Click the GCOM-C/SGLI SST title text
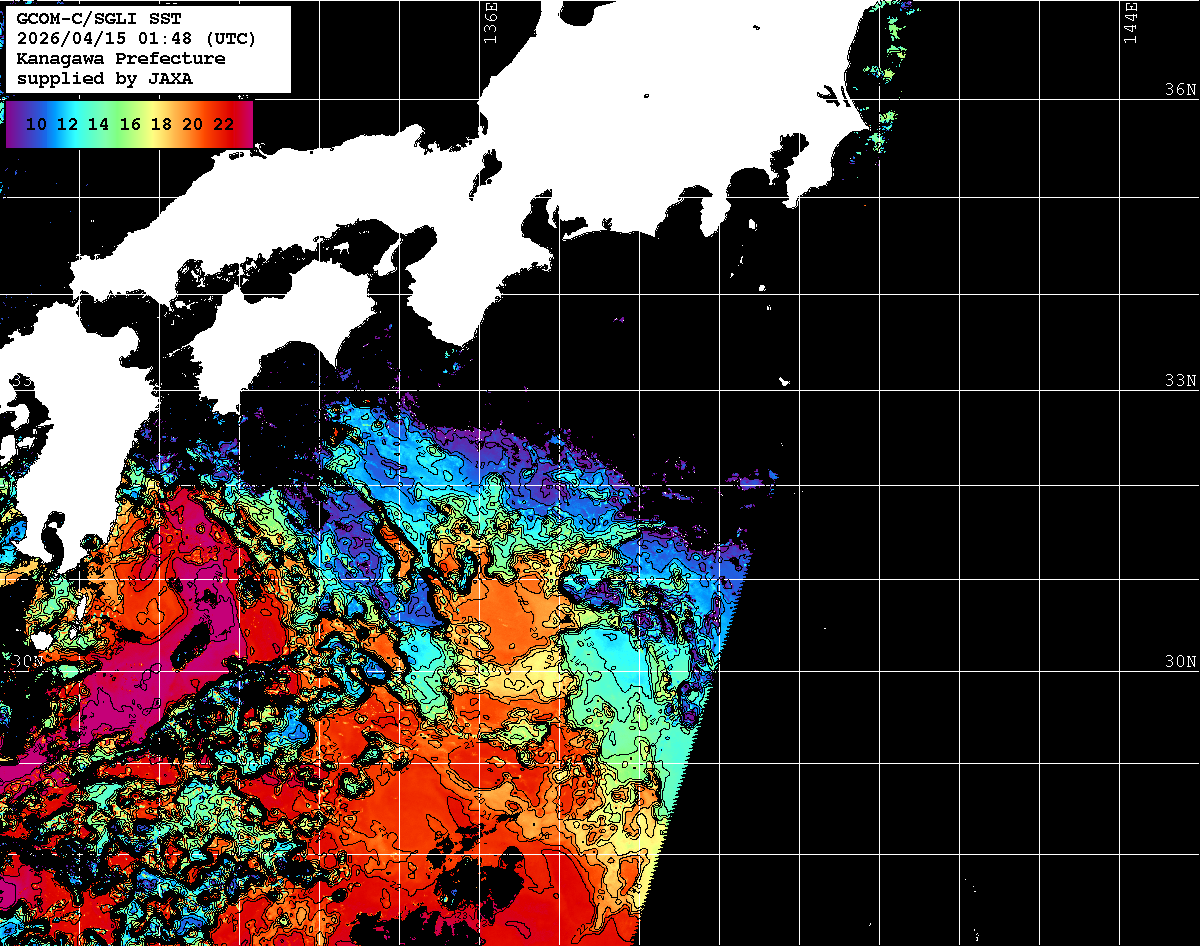 coord(98,19)
